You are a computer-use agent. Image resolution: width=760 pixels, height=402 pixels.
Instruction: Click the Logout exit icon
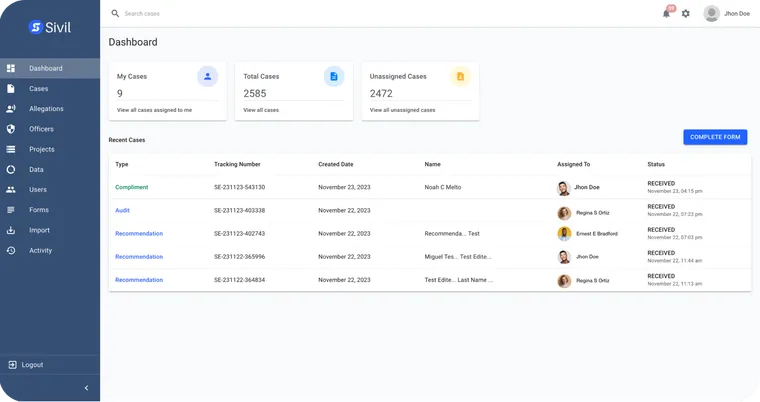(12, 365)
